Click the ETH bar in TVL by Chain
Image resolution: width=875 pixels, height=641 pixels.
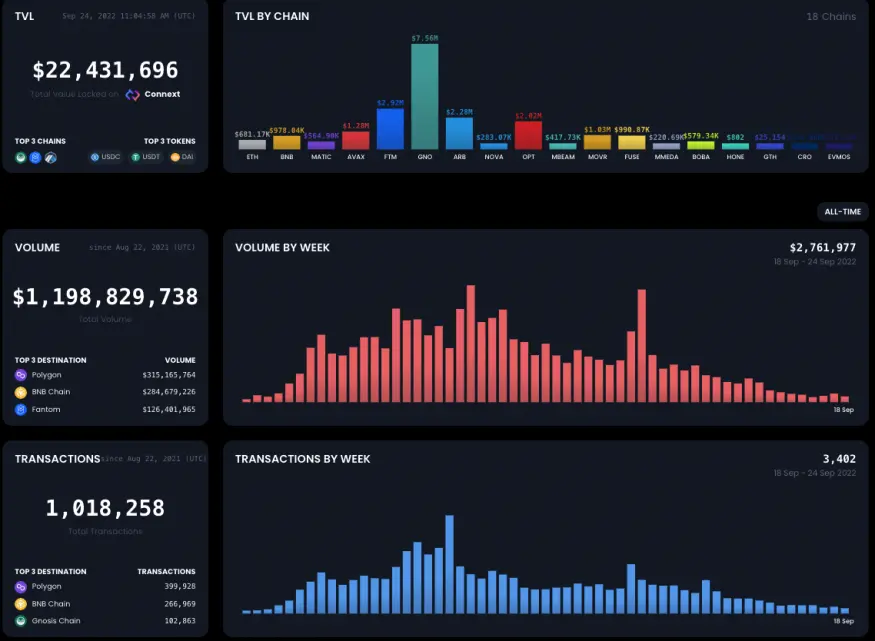tap(252, 144)
